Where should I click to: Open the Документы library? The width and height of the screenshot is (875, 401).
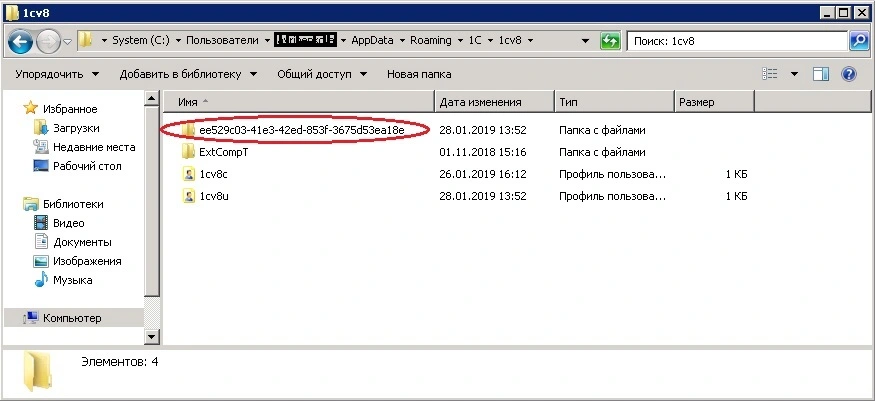82,242
